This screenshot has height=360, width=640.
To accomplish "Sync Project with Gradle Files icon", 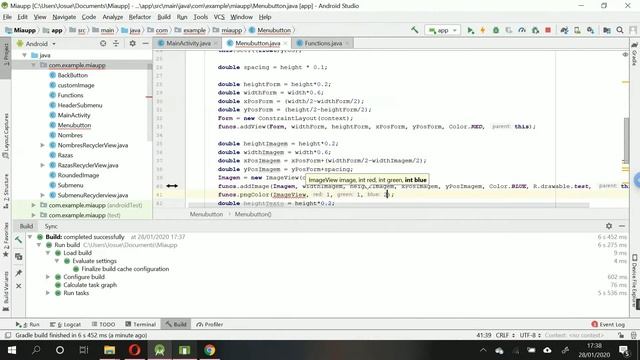I will click(564, 30).
